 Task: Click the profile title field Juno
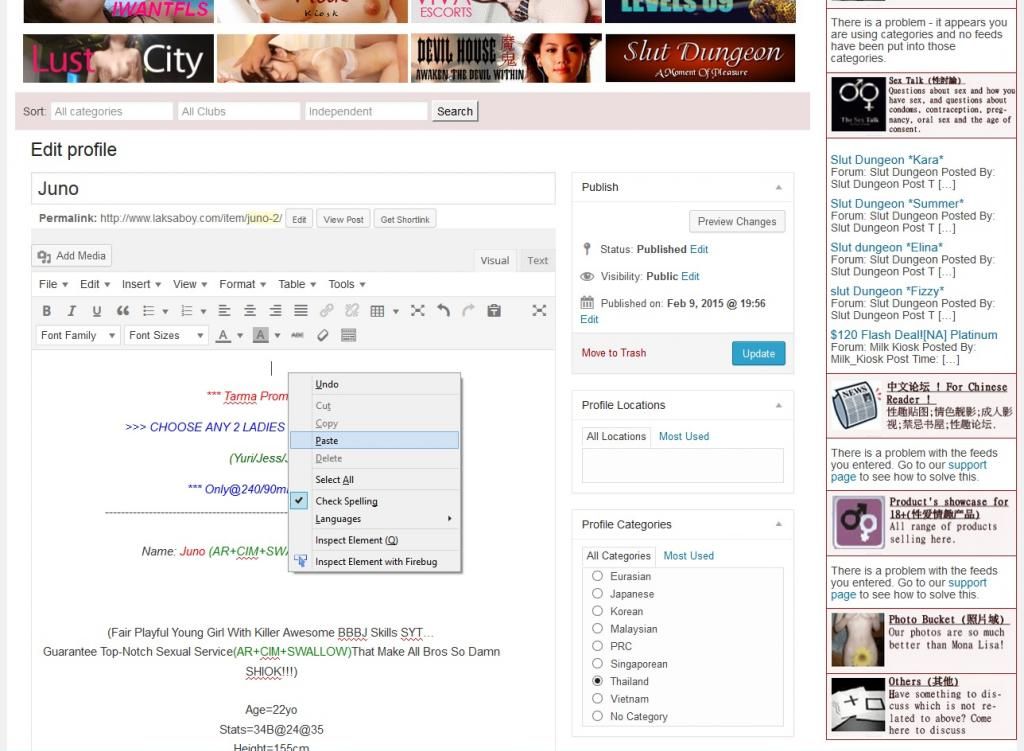point(293,189)
